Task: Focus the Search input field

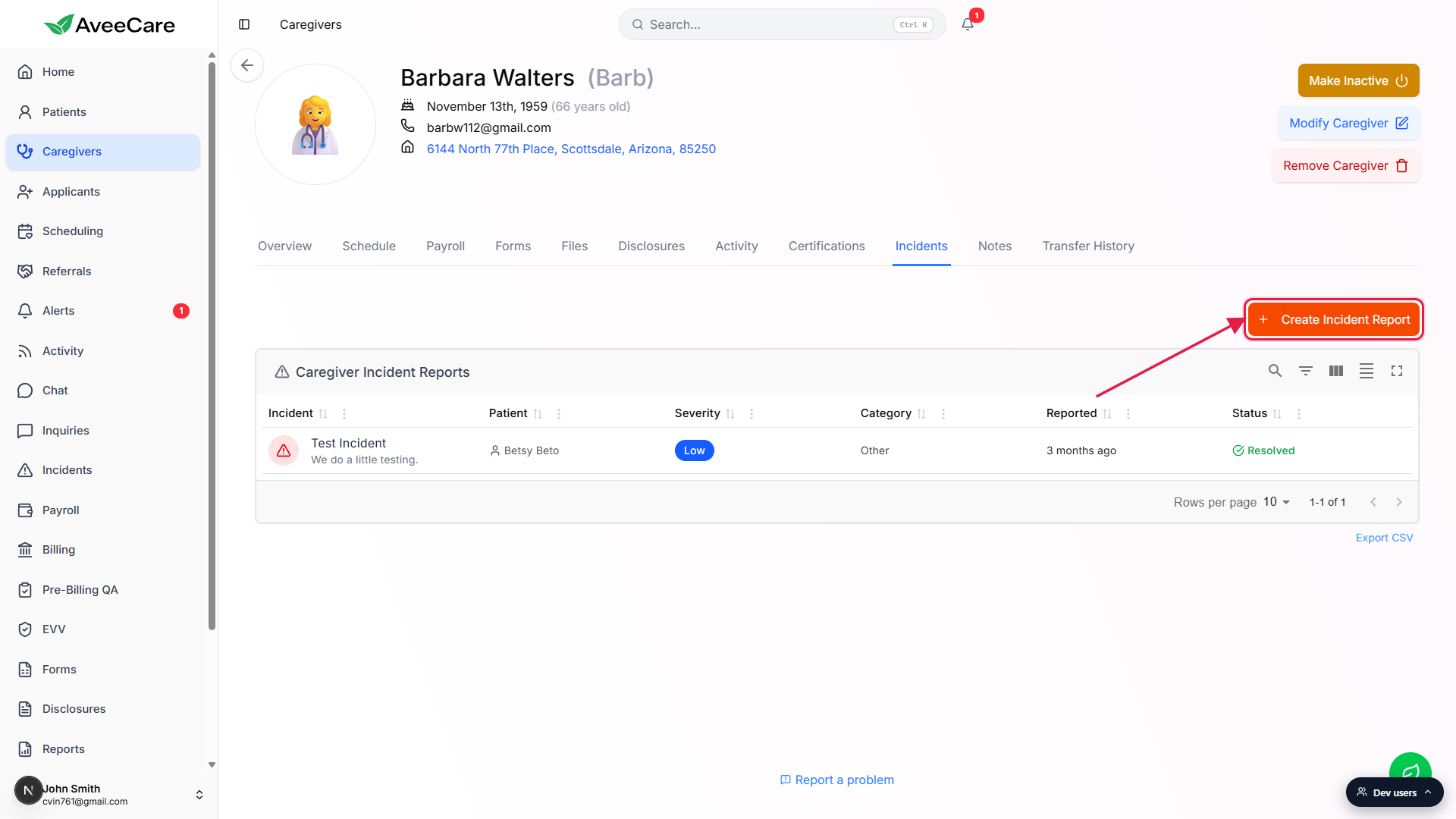Action: (x=782, y=24)
